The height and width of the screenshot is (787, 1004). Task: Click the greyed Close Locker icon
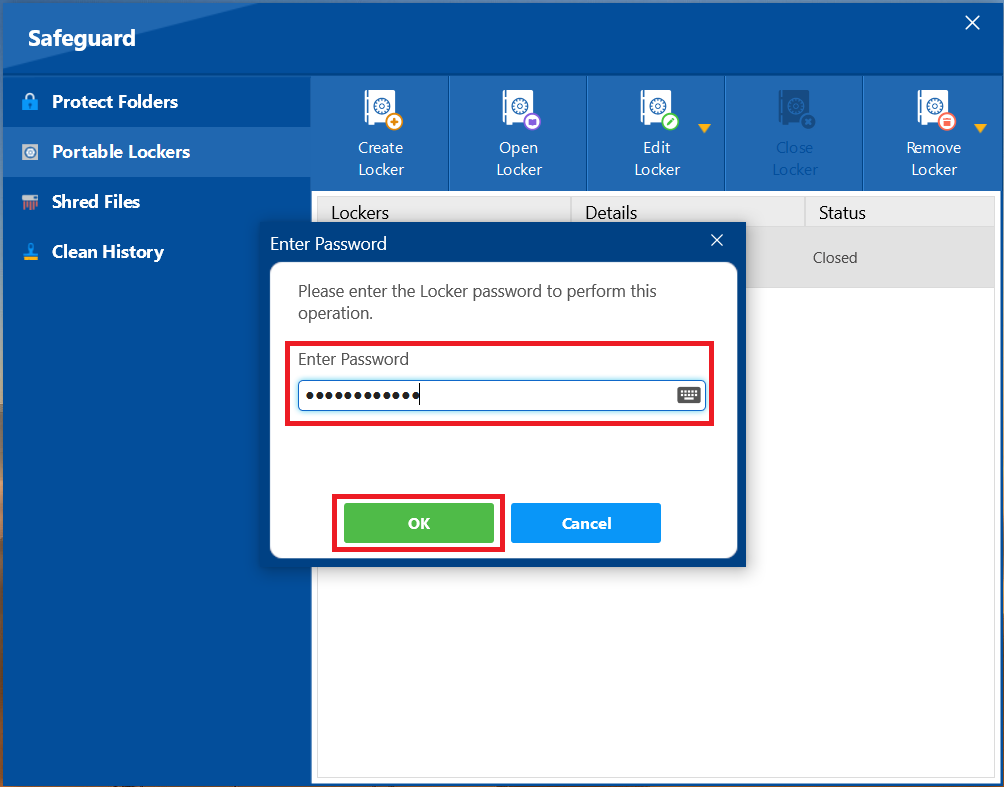click(x=797, y=110)
